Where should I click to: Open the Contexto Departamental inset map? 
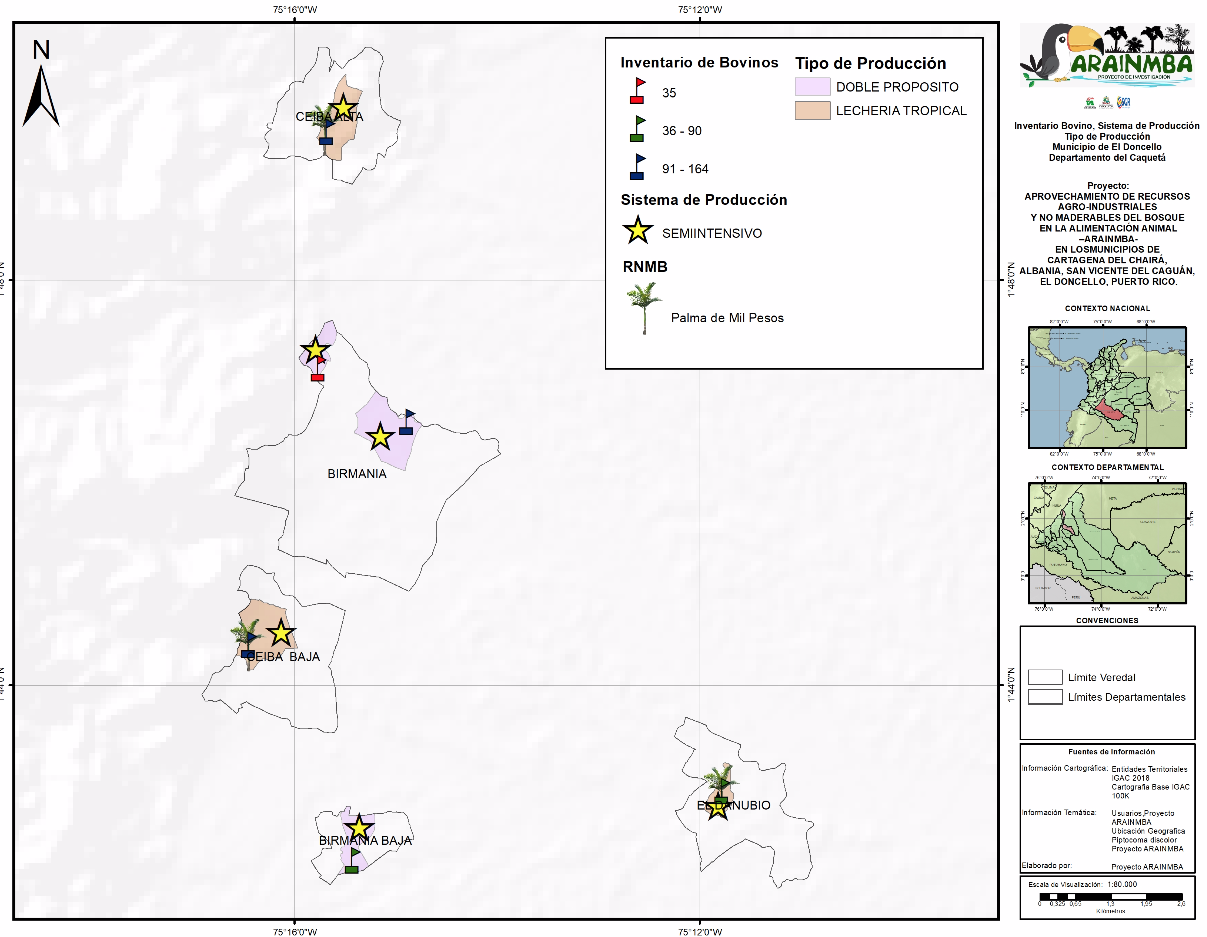[1107, 543]
